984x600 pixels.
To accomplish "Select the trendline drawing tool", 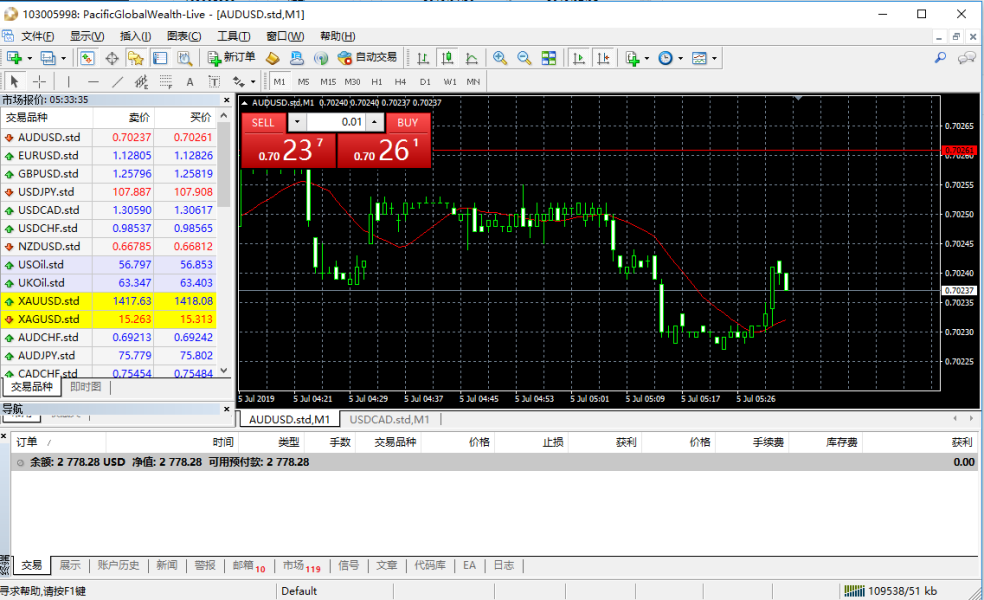I will pos(117,81).
